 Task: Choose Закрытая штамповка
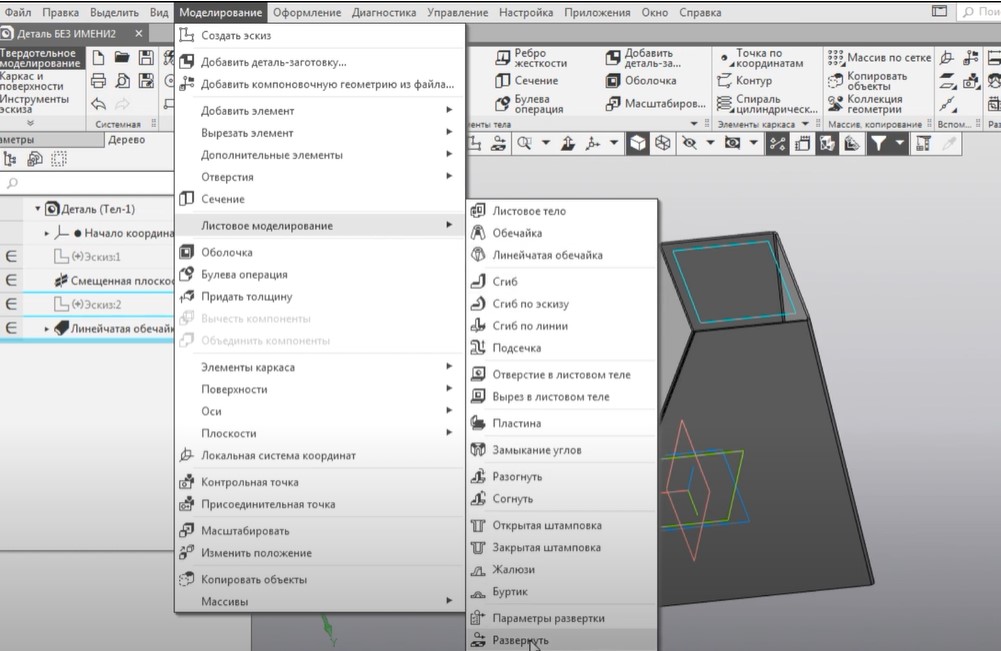(562, 548)
